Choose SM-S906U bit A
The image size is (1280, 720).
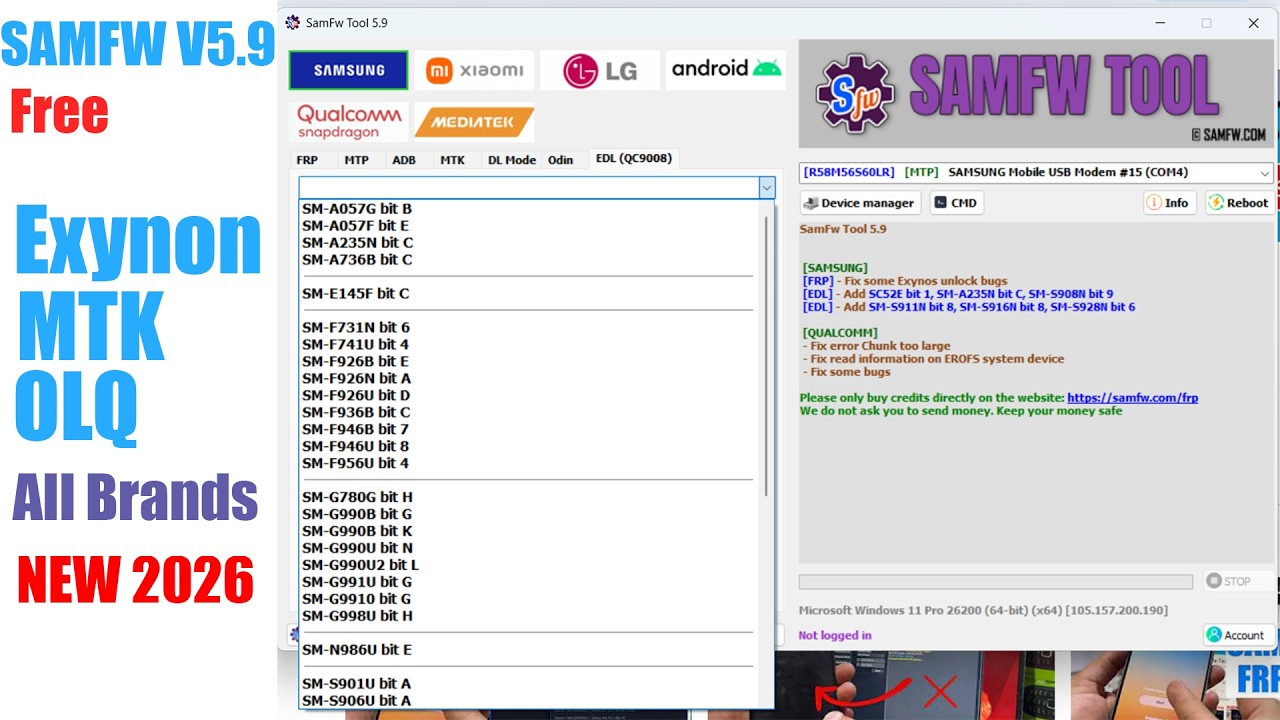tap(356, 702)
